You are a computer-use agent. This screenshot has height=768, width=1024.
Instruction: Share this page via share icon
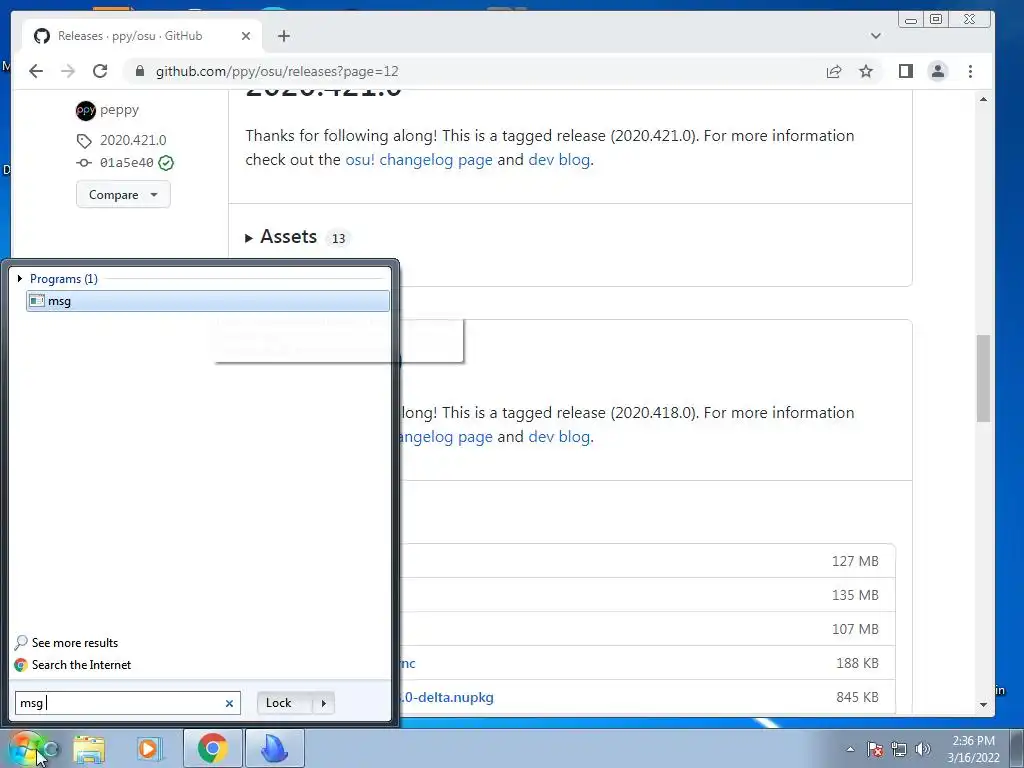pyautogui.click(x=834, y=71)
